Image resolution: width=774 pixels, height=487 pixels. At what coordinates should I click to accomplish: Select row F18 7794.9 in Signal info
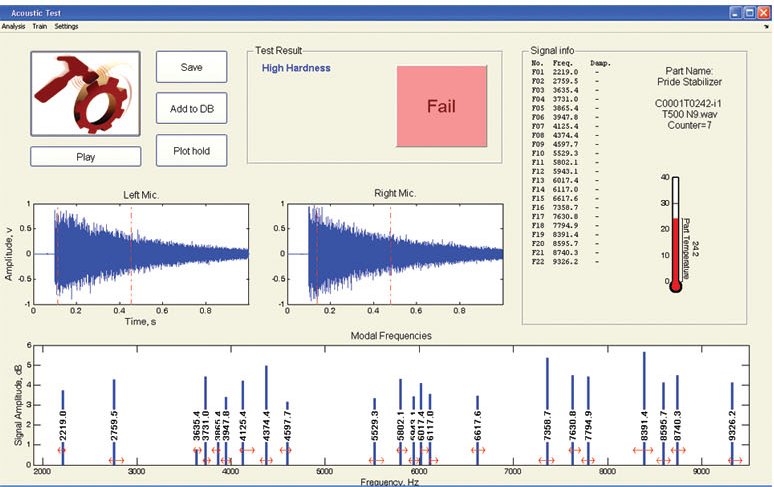[x=566, y=225]
